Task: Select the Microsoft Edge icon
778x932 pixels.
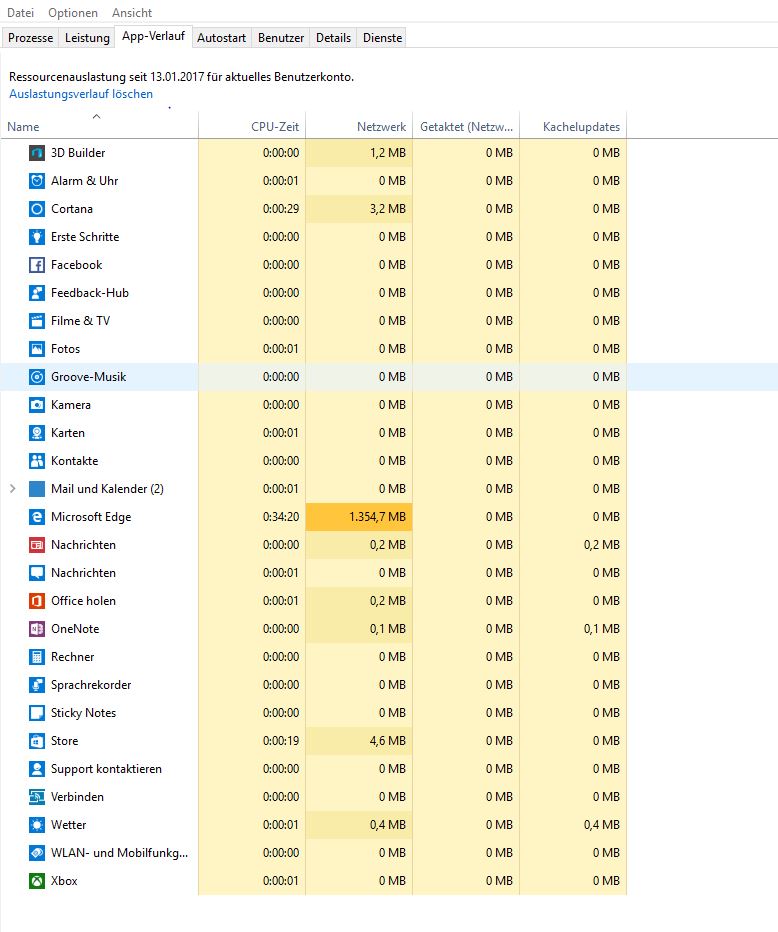Action: coord(37,517)
